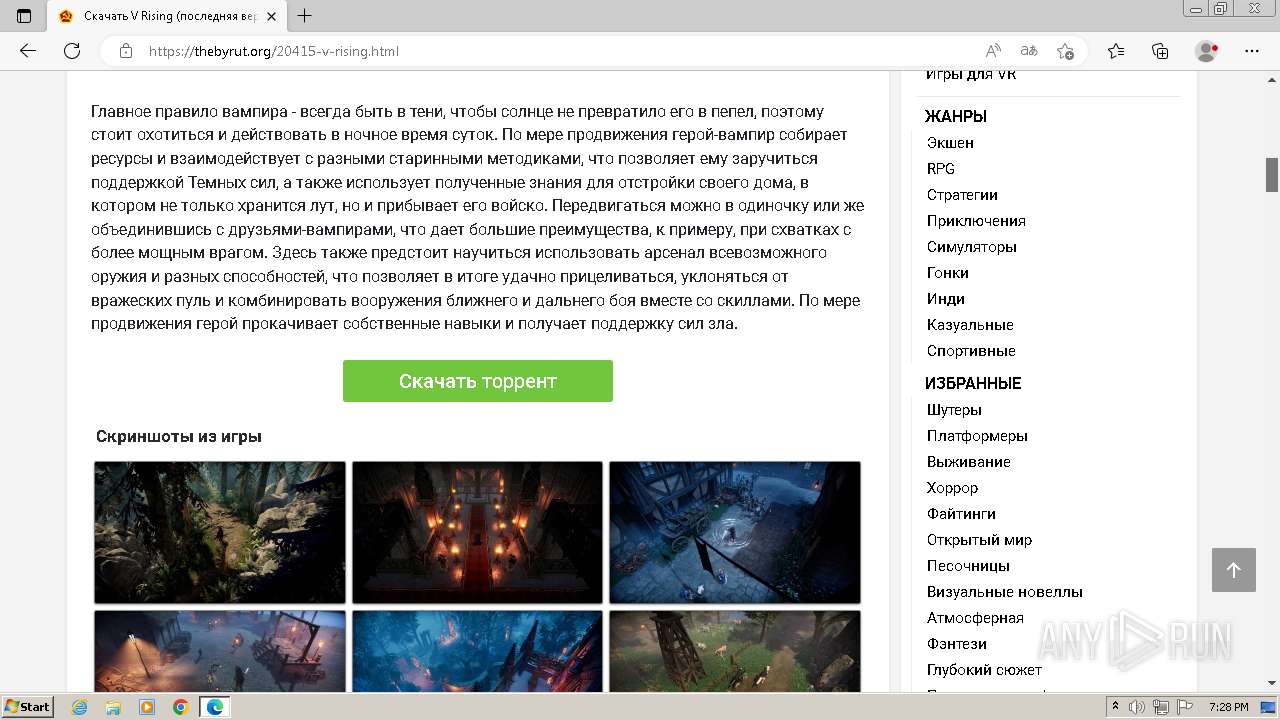Open the Песочницы category

(x=968, y=566)
